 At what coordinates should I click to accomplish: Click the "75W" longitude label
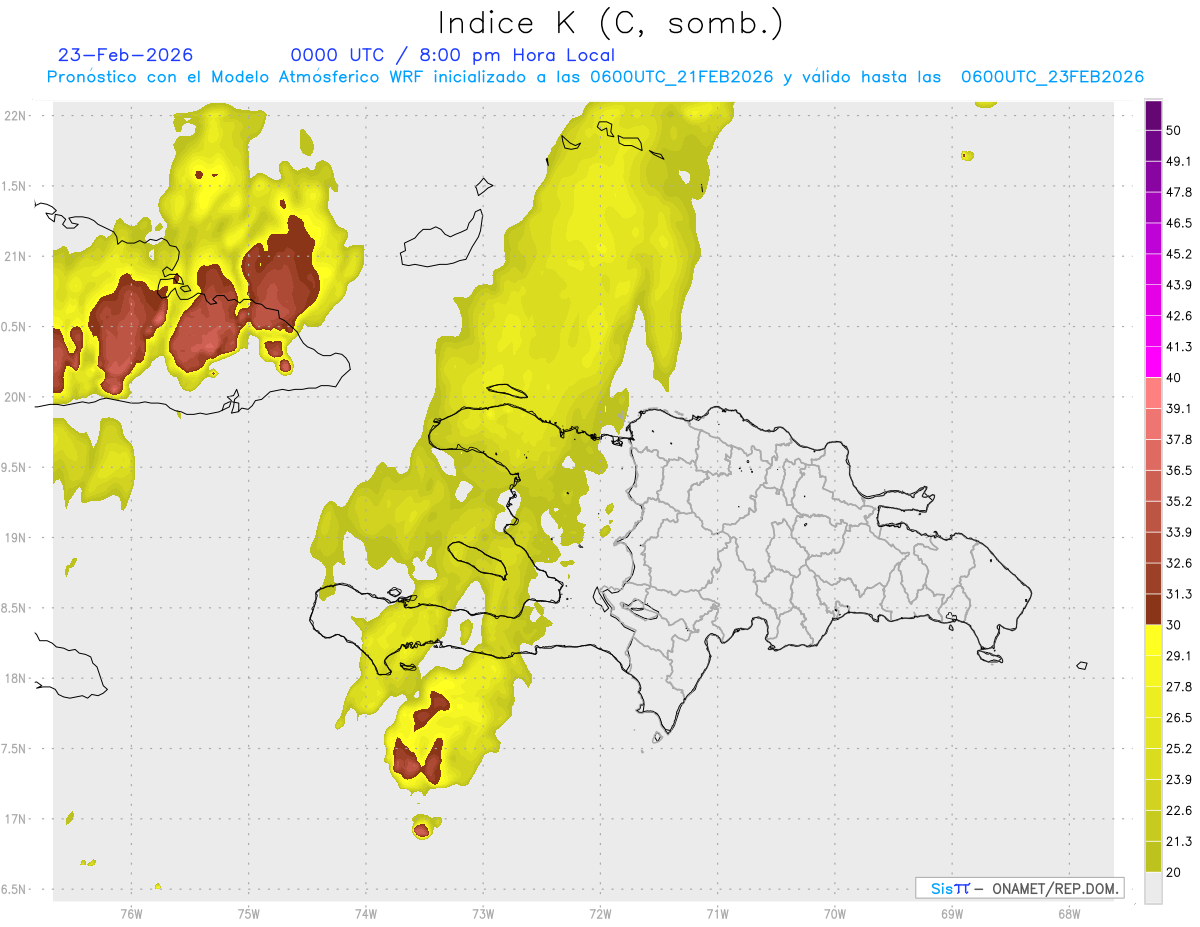(x=248, y=913)
